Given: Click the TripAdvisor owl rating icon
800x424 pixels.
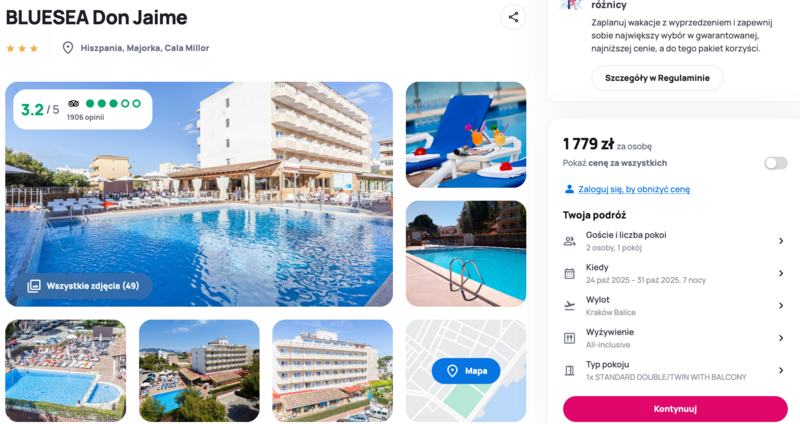Looking at the screenshot, I should 73,104.
